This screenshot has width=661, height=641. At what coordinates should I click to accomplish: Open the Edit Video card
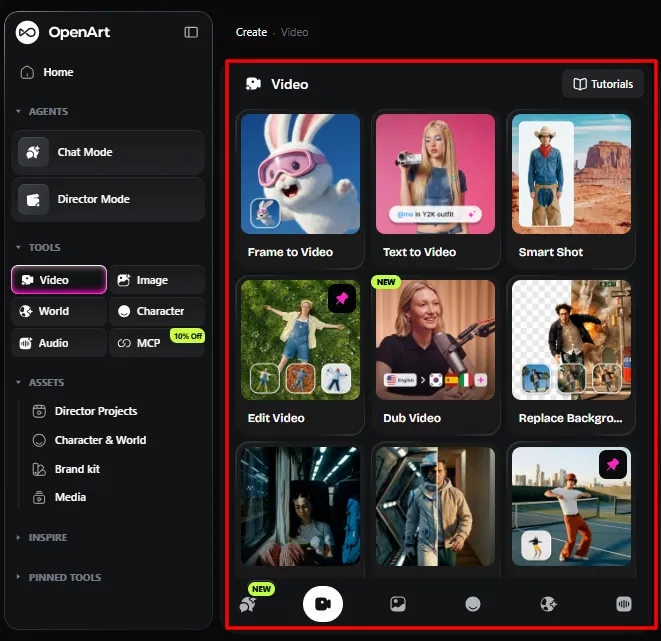(x=300, y=355)
